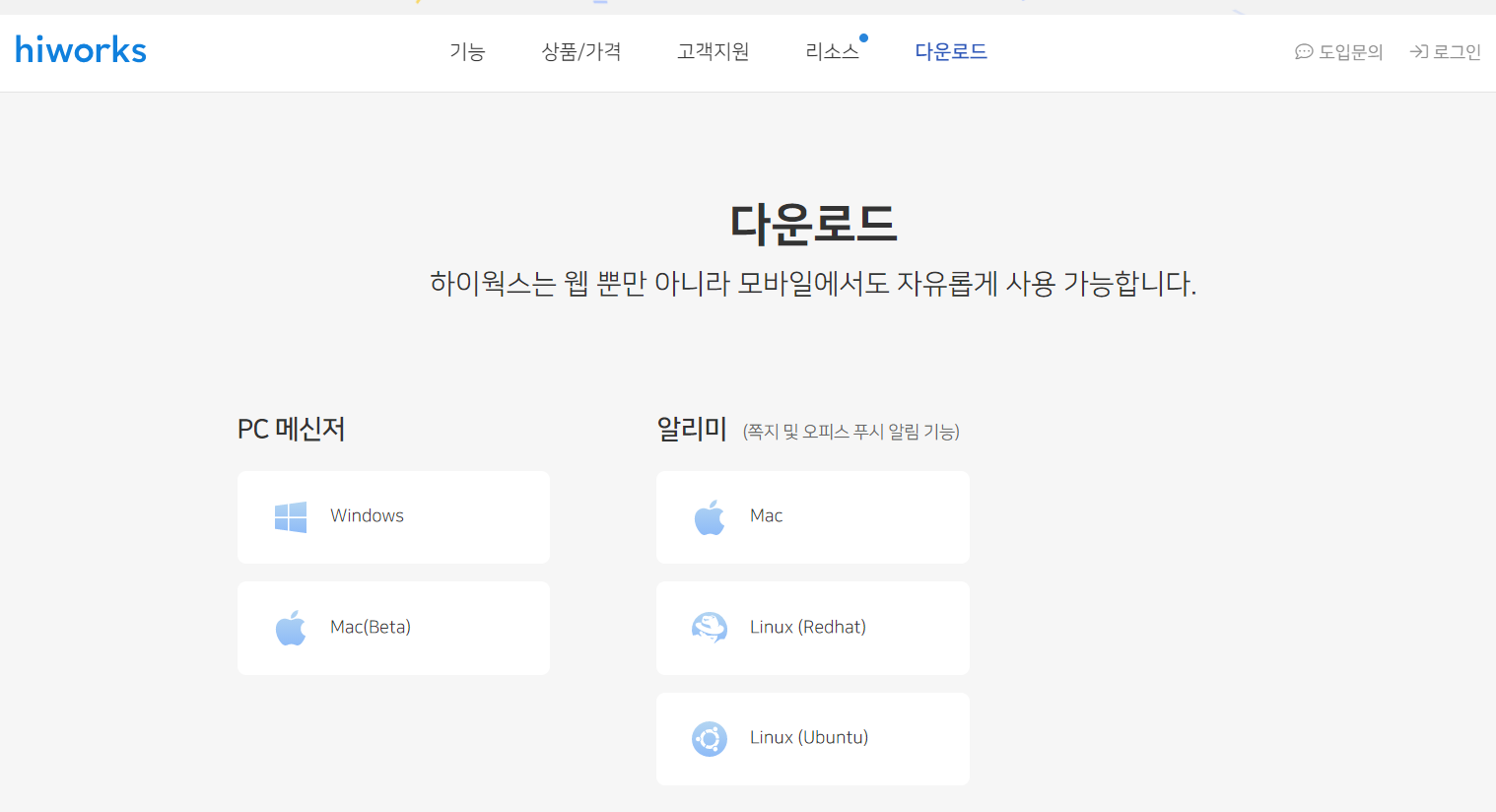Viewport: 1496px width, 812px height.
Task: Download the Mac(Beta) PC messenger
Action: click(393, 628)
